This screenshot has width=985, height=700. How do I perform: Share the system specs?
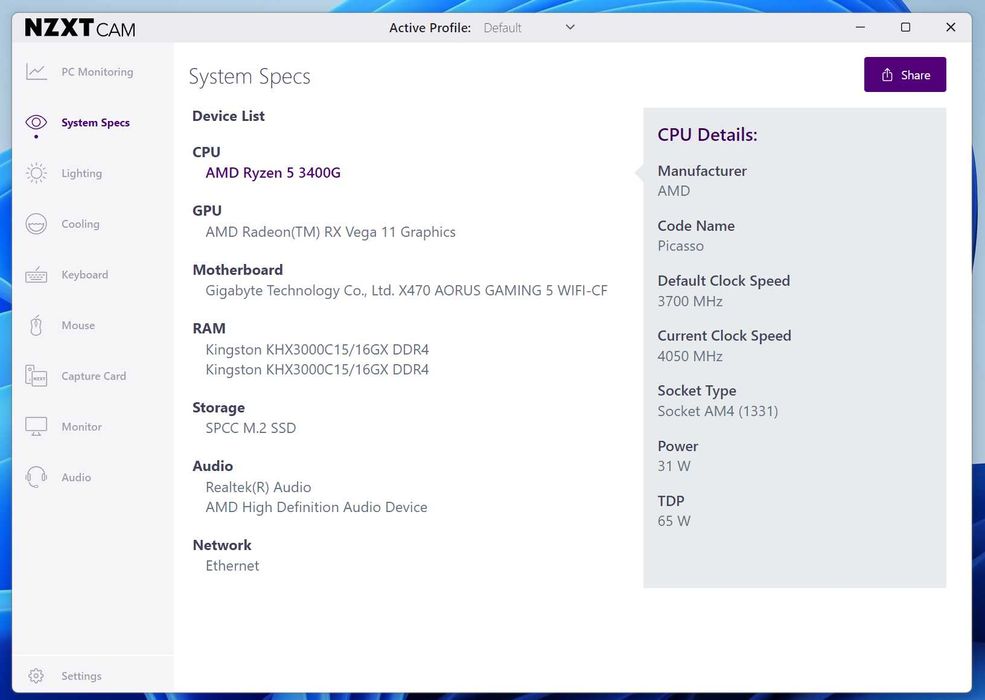pyautogui.click(x=905, y=75)
